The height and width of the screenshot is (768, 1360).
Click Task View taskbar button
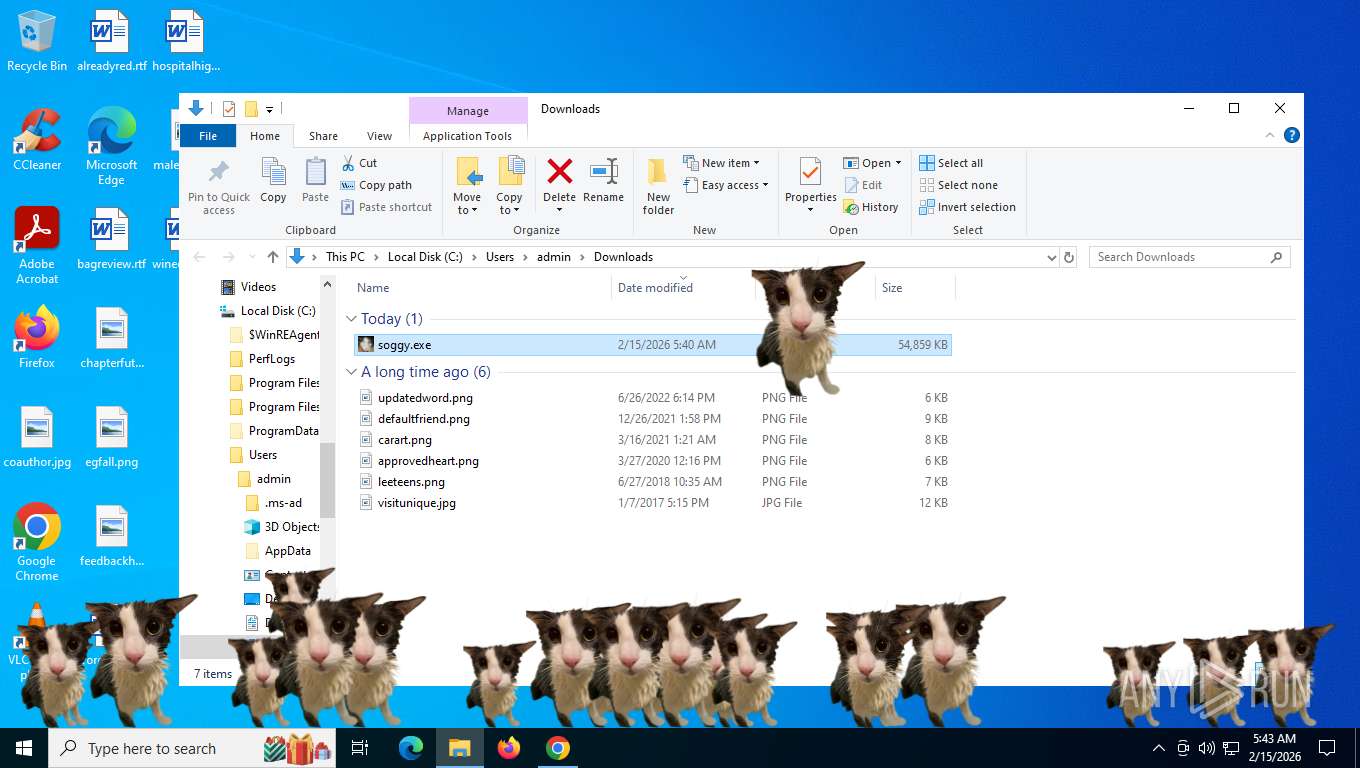click(360, 748)
